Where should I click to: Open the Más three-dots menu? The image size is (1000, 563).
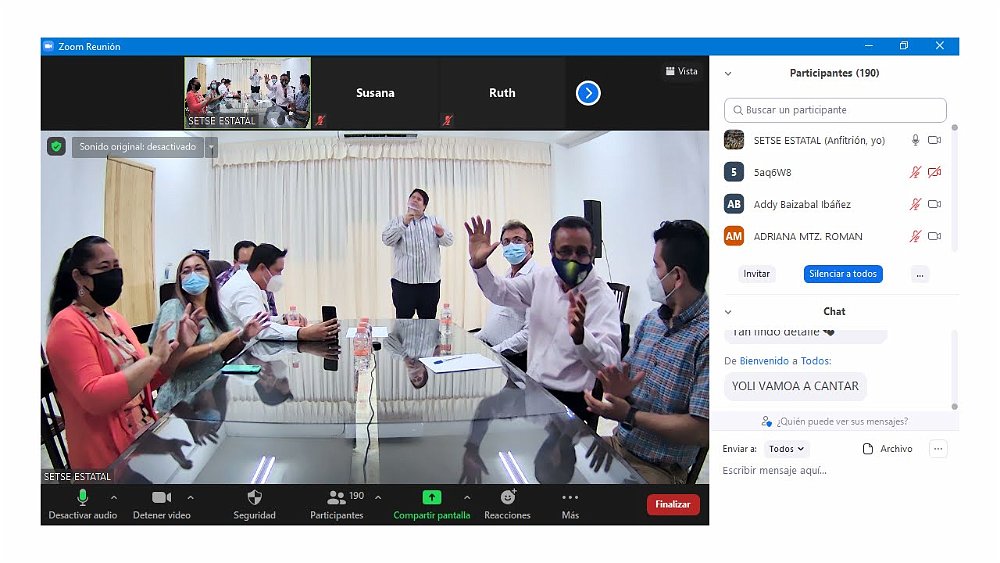(x=570, y=497)
